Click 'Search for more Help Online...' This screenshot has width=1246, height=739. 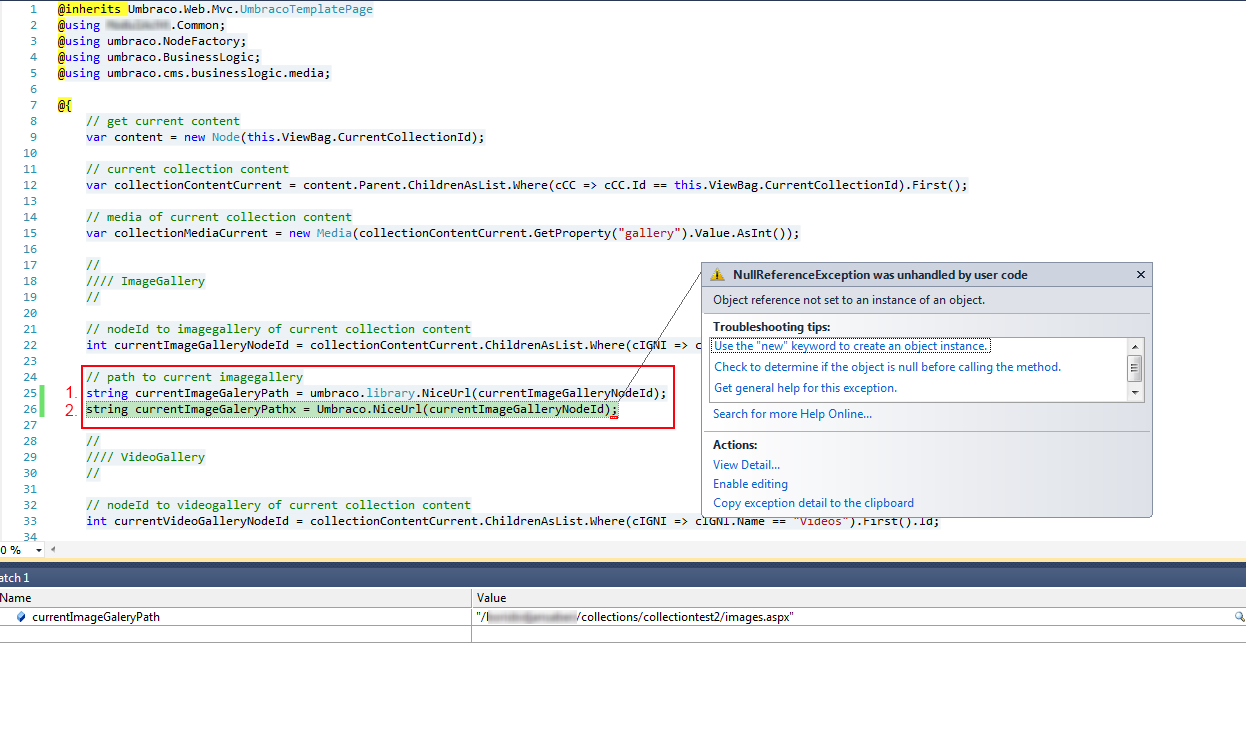tap(792, 414)
